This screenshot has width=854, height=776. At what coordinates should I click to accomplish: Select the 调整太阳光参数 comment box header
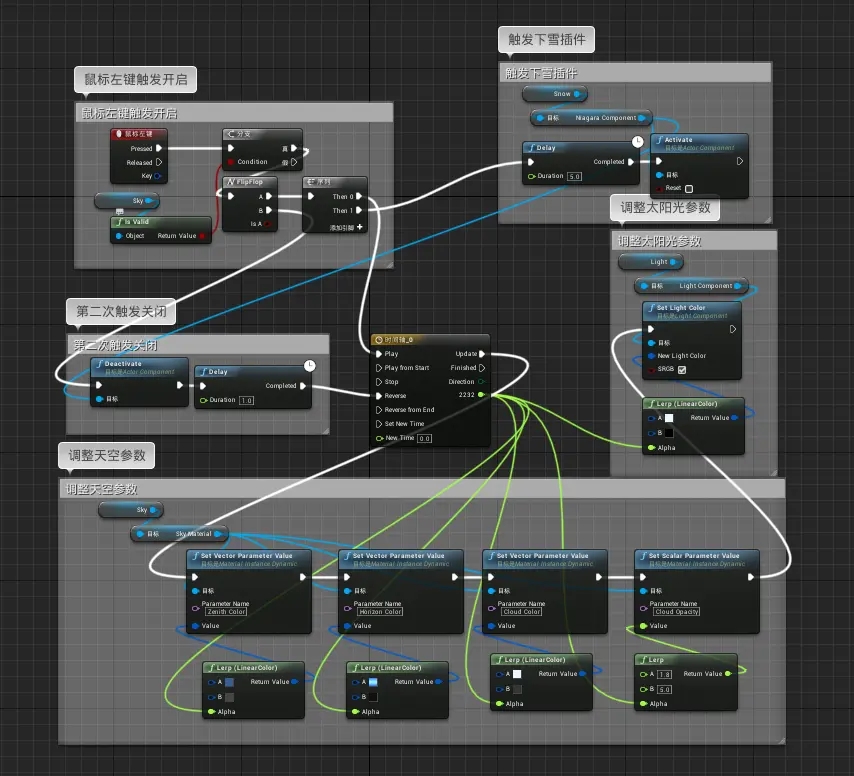(x=694, y=241)
